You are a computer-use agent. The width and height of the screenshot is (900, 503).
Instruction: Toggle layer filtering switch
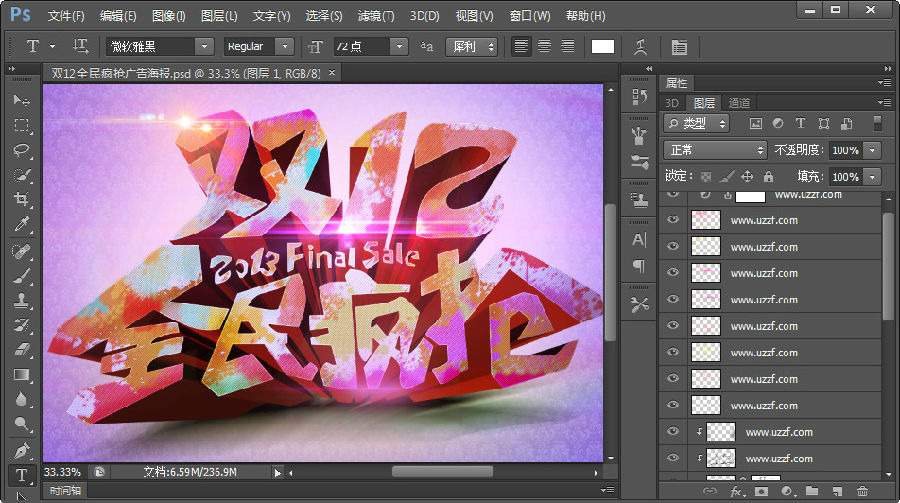877,123
